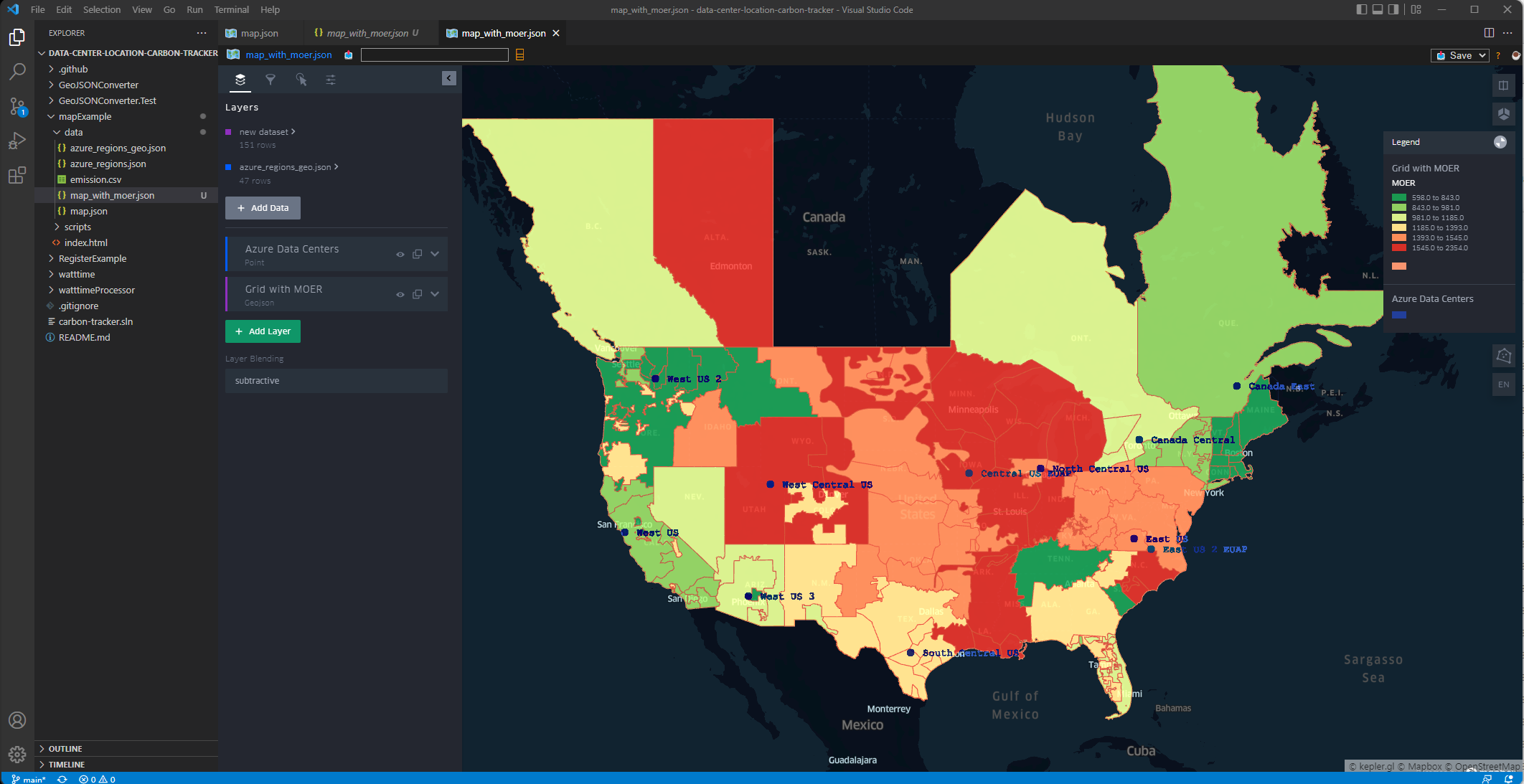The width and height of the screenshot is (1524, 784).
Task: Open the Layer Blending subtractive dropdown
Action: 336,381
